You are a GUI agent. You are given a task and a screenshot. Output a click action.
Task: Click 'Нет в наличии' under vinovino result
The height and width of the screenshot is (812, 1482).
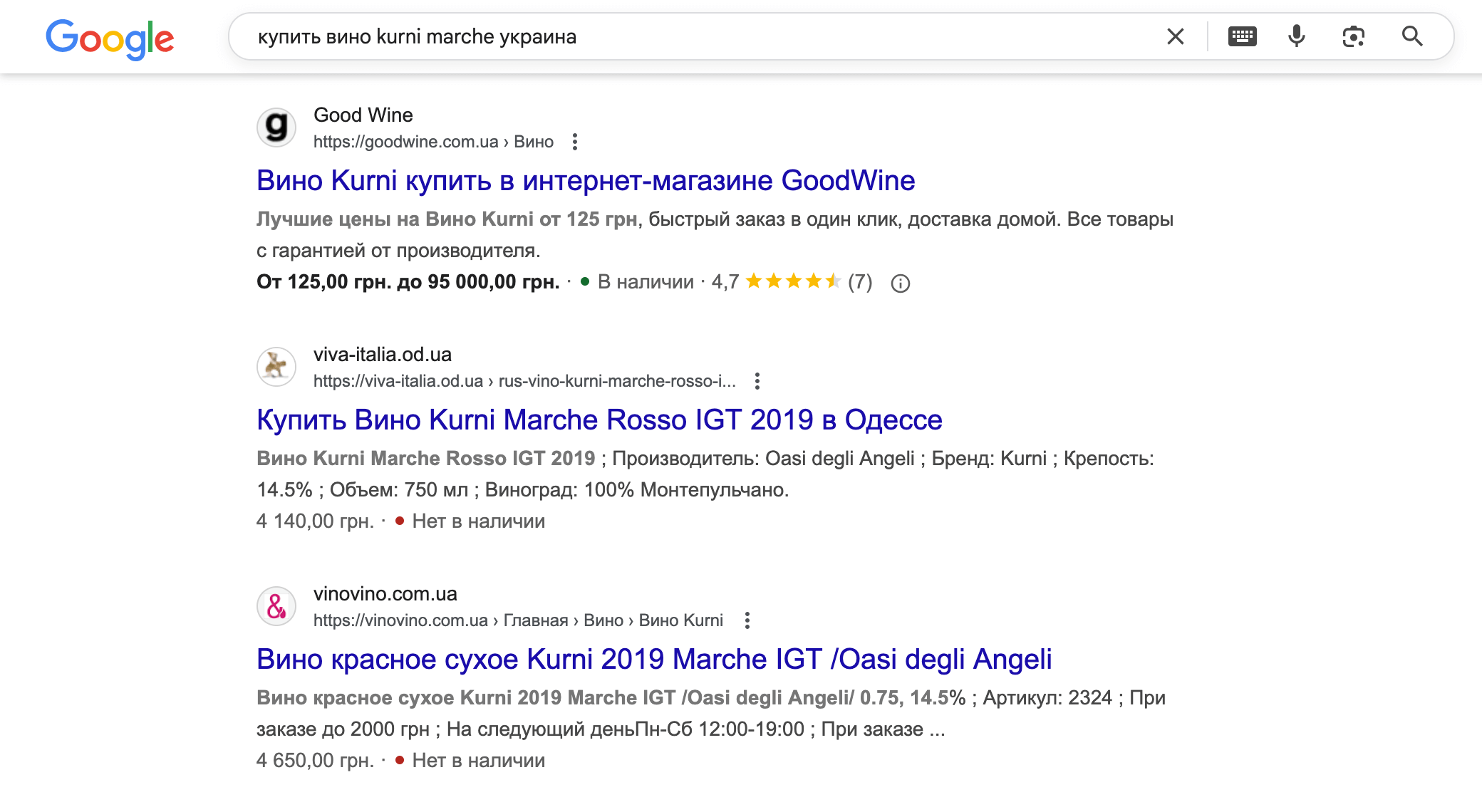(478, 761)
